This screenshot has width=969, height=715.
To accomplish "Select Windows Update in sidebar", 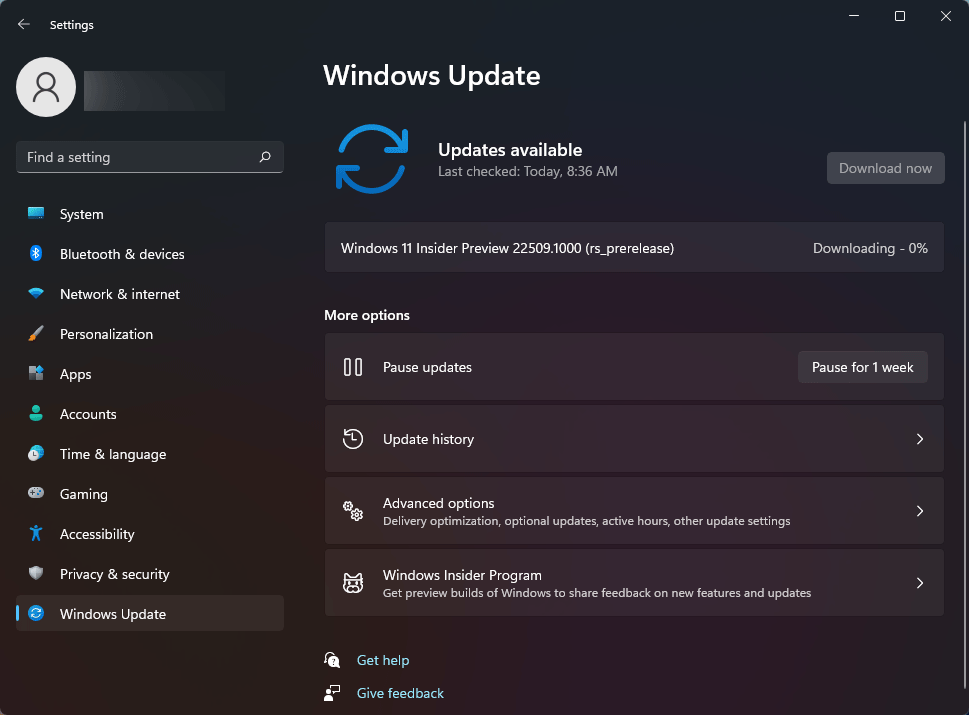I will [150, 614].
